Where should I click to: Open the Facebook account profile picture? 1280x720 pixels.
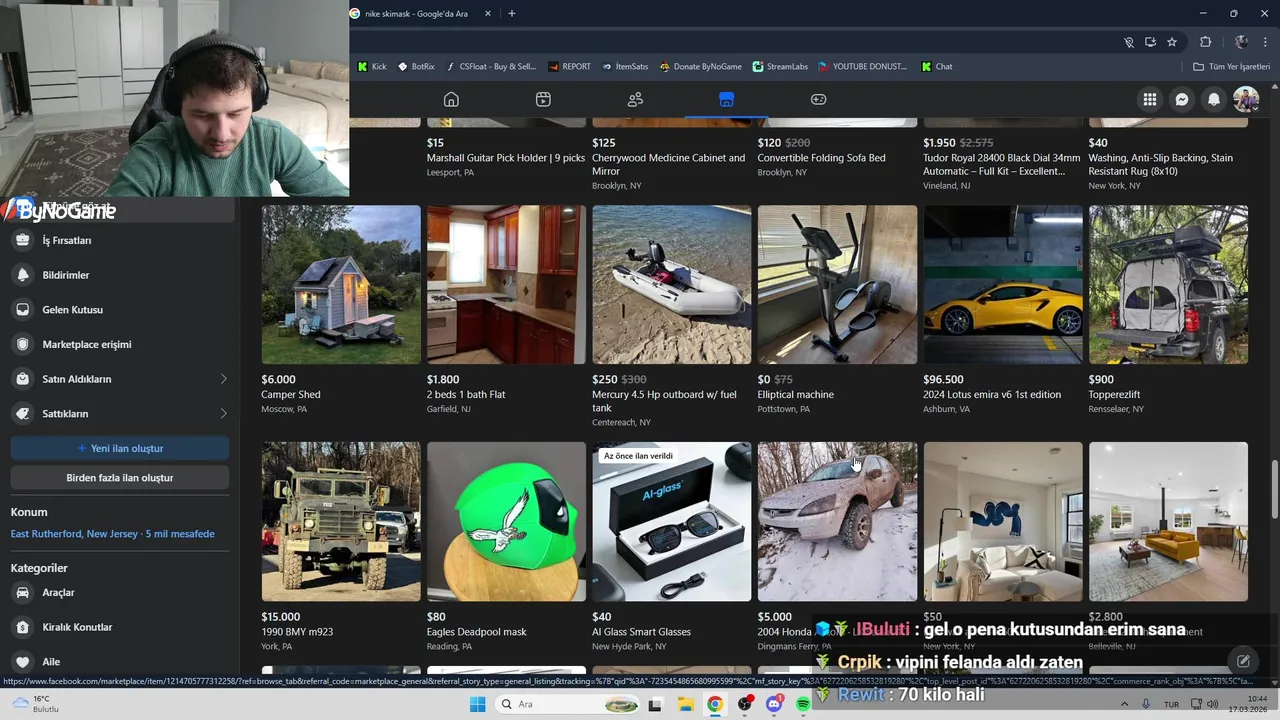(x=1246, y=99)
